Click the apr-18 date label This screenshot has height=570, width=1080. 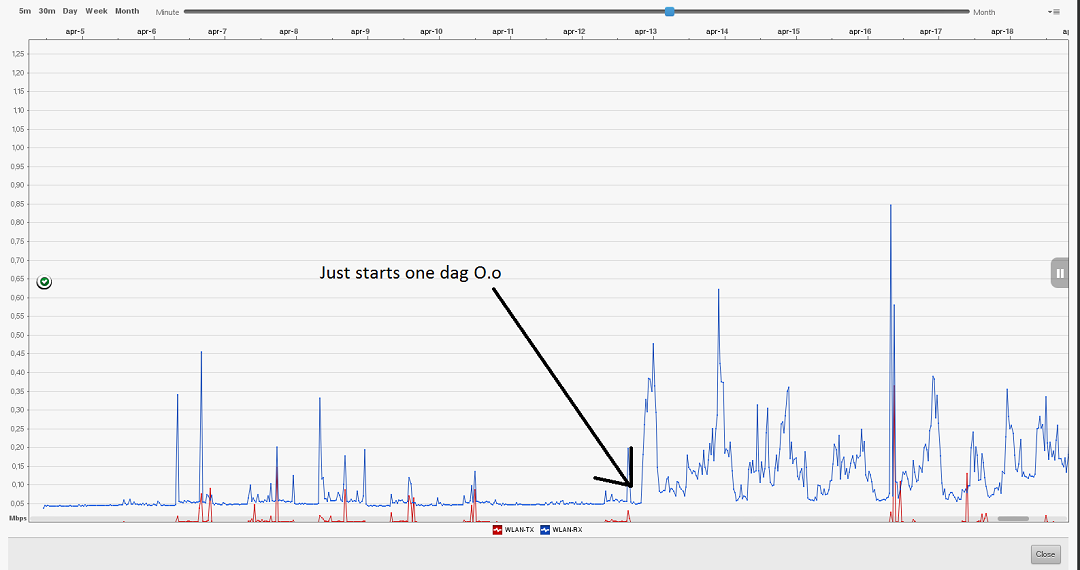pos(1002,32)
